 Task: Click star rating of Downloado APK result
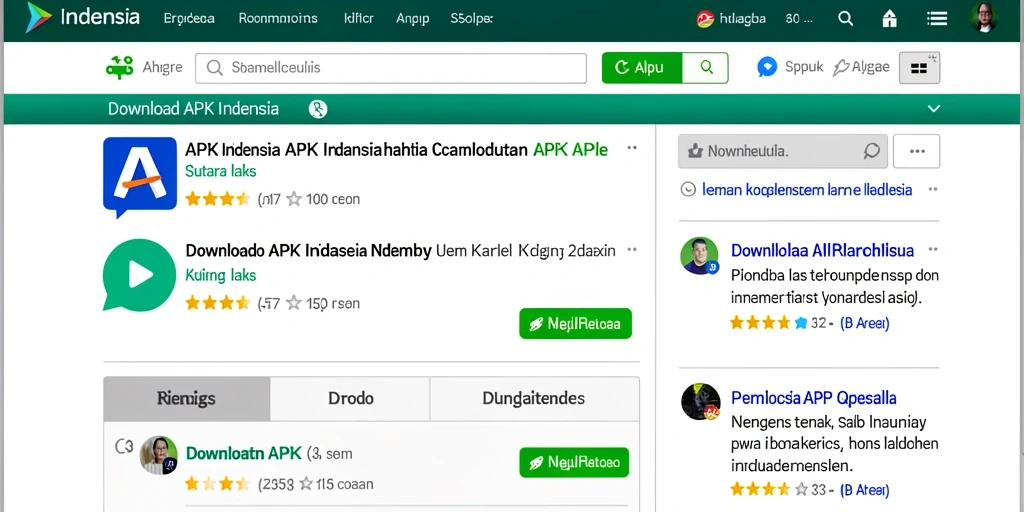pyautogui.click(x=217, y=302)
